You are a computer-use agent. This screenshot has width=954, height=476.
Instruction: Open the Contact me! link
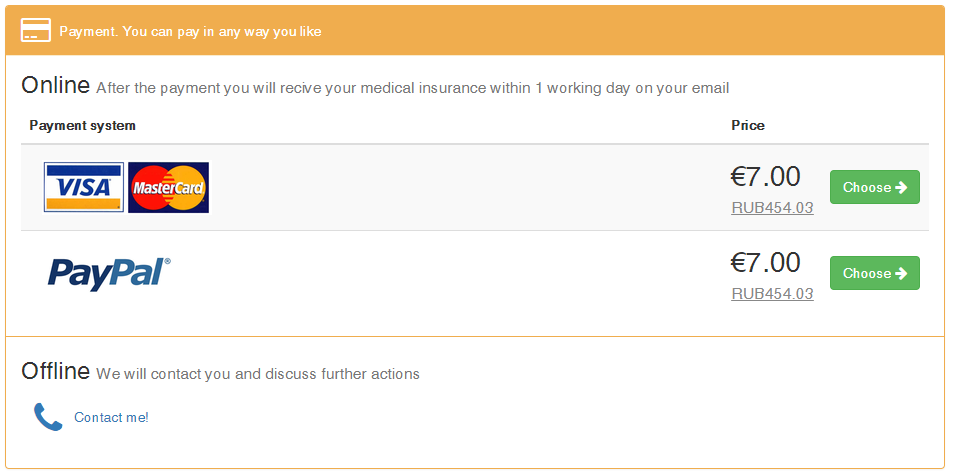coord(111,418)
